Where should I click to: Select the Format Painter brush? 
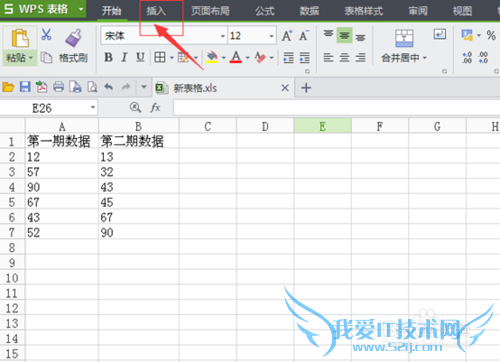coord(74,38)
